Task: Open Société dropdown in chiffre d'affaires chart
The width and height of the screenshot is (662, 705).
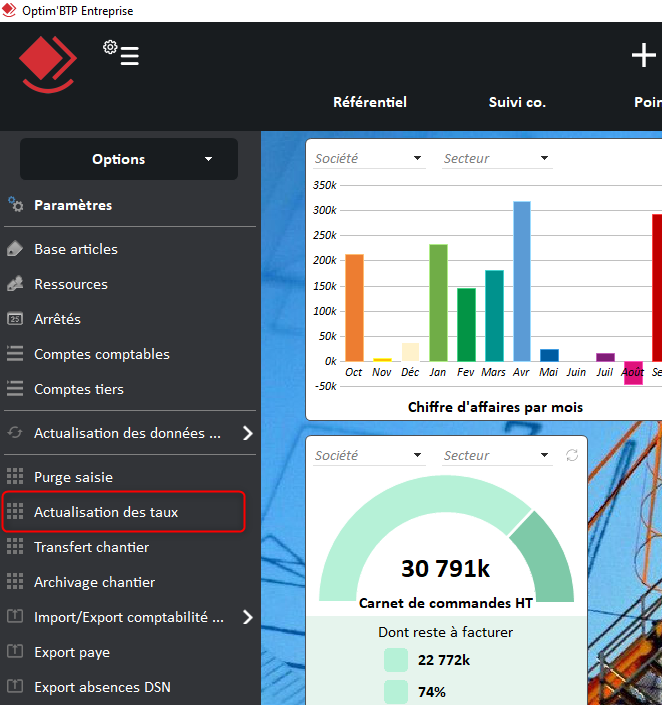Action: [369, 158]
